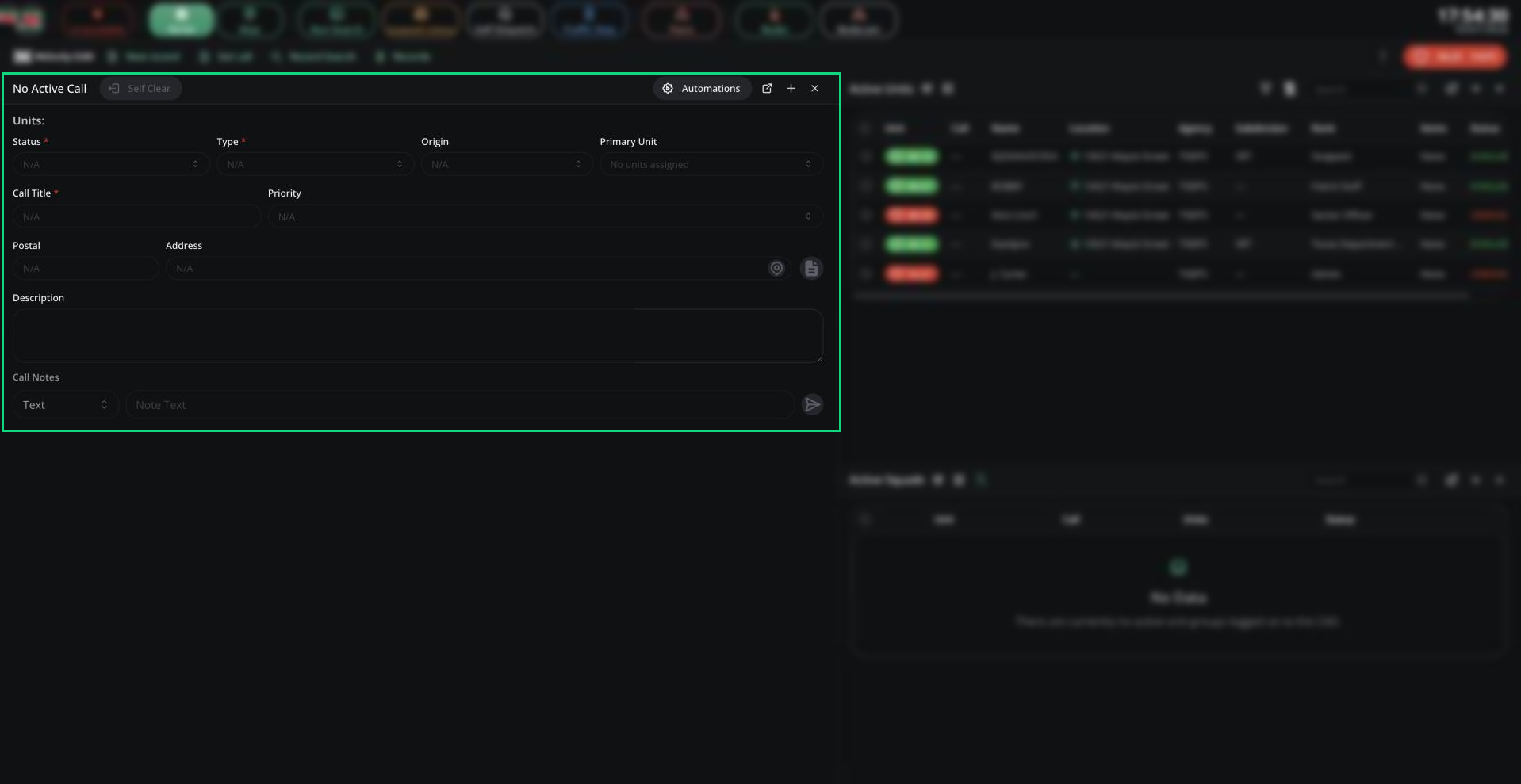Close the No Active Call panel

[814, 89]
